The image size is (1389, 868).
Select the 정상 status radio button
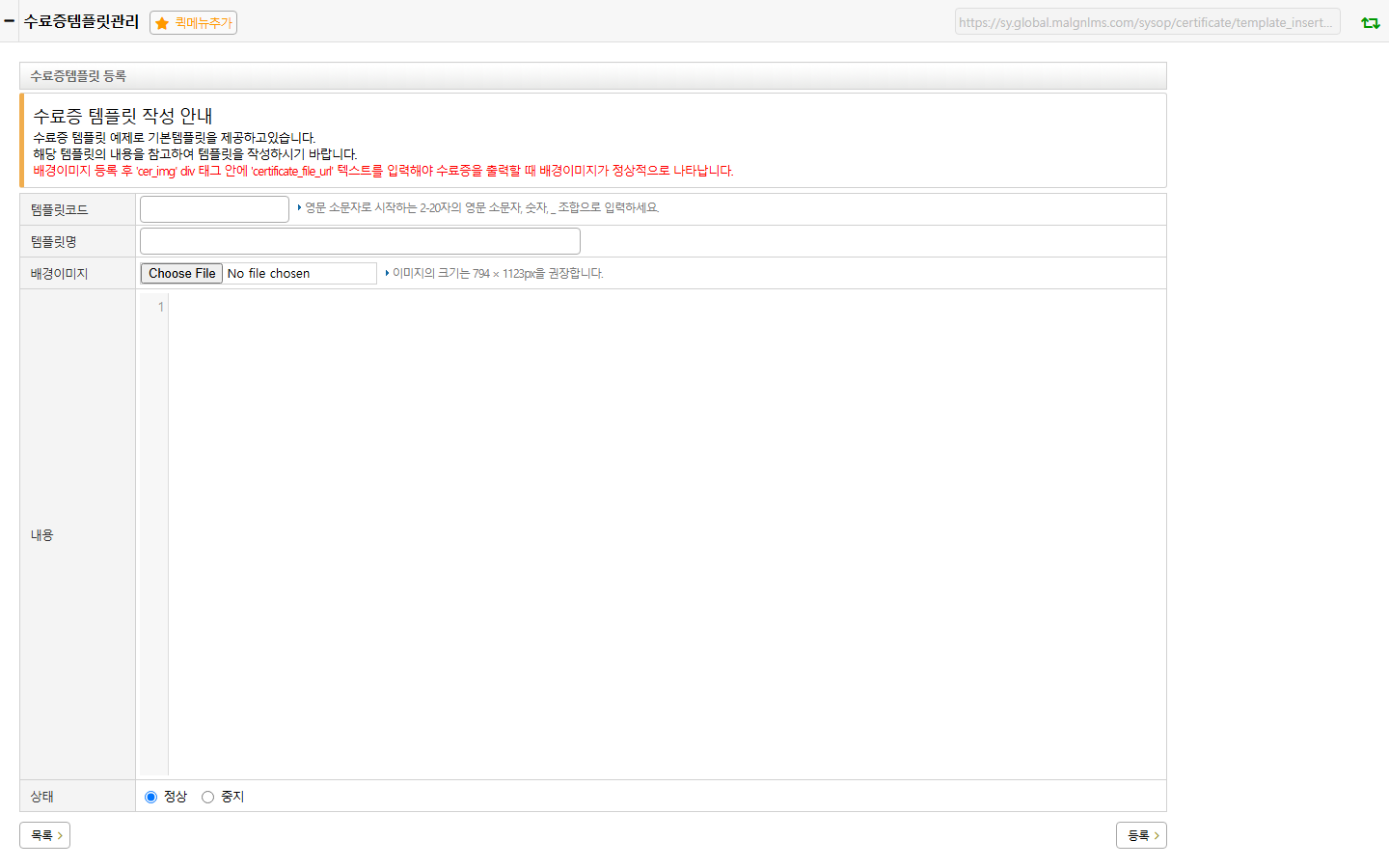[x=150, y=797]
